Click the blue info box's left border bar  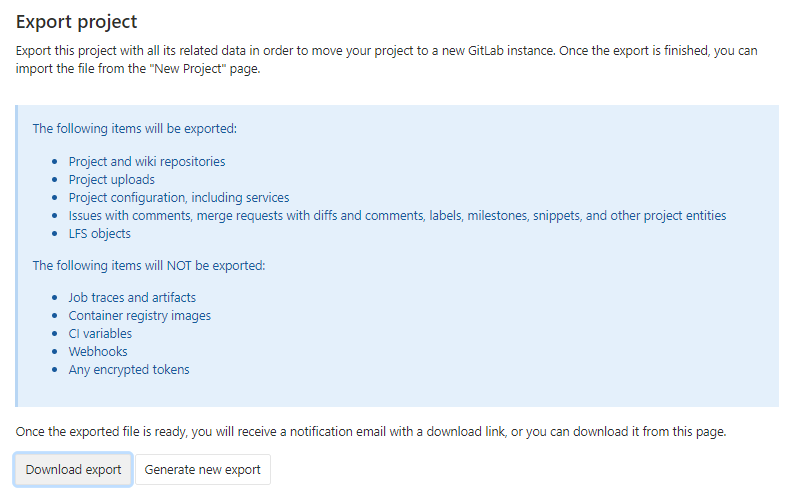[x=17, y=256]
